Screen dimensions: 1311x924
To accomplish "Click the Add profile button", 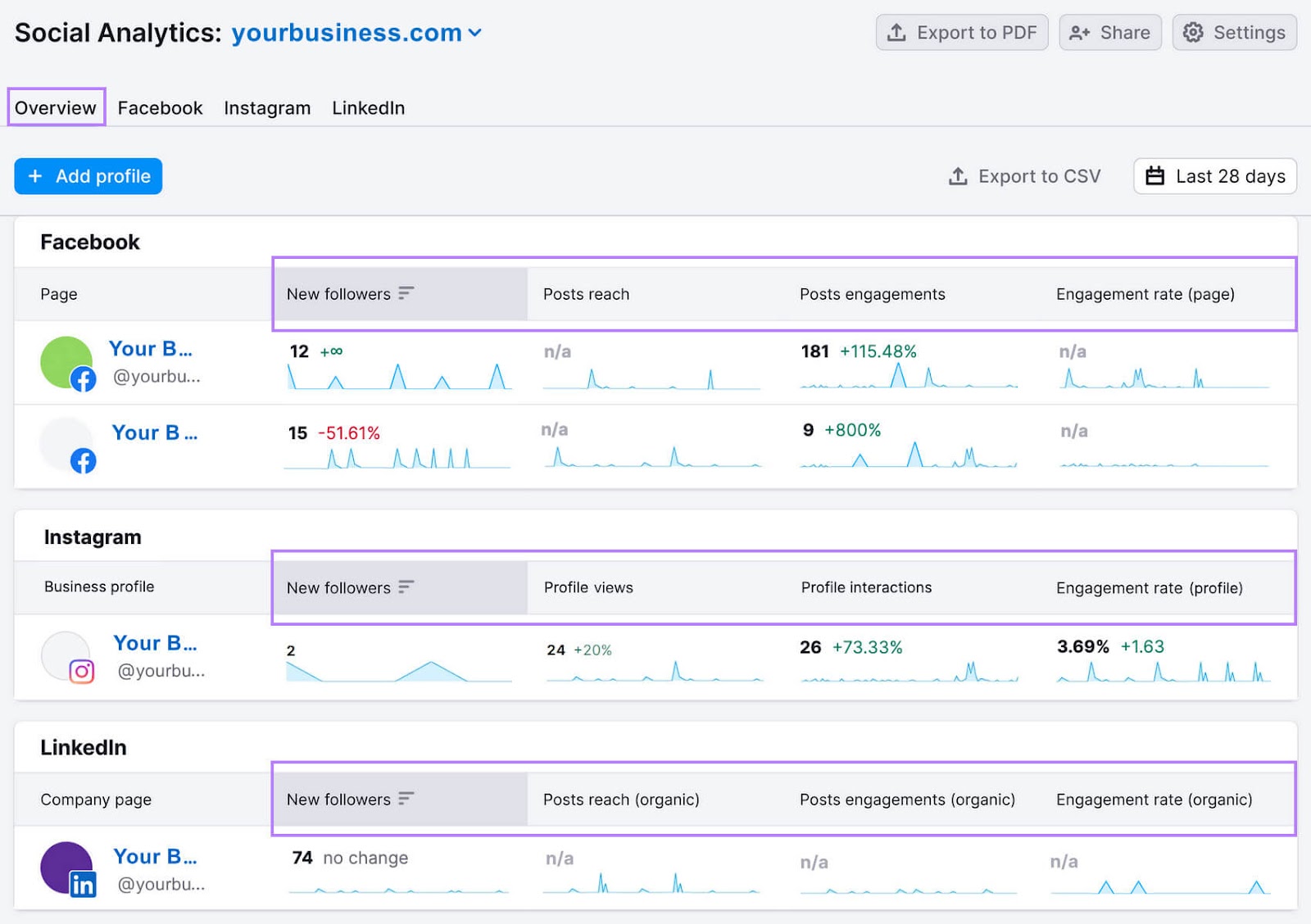I will (88, 175).
